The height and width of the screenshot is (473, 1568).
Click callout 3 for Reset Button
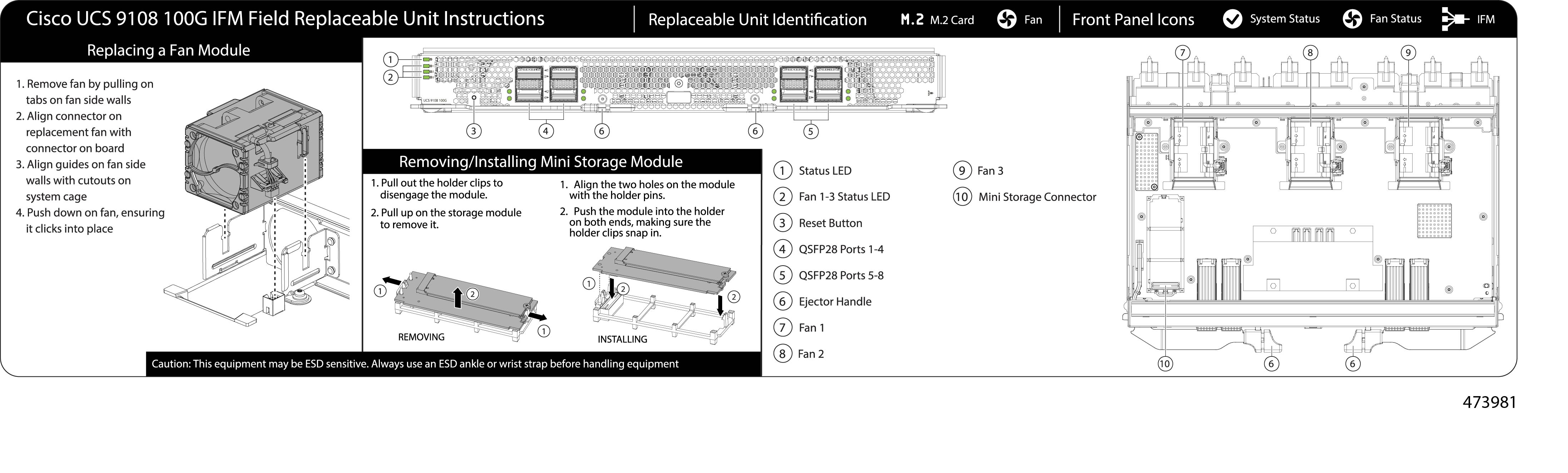[x=782, y=223]
